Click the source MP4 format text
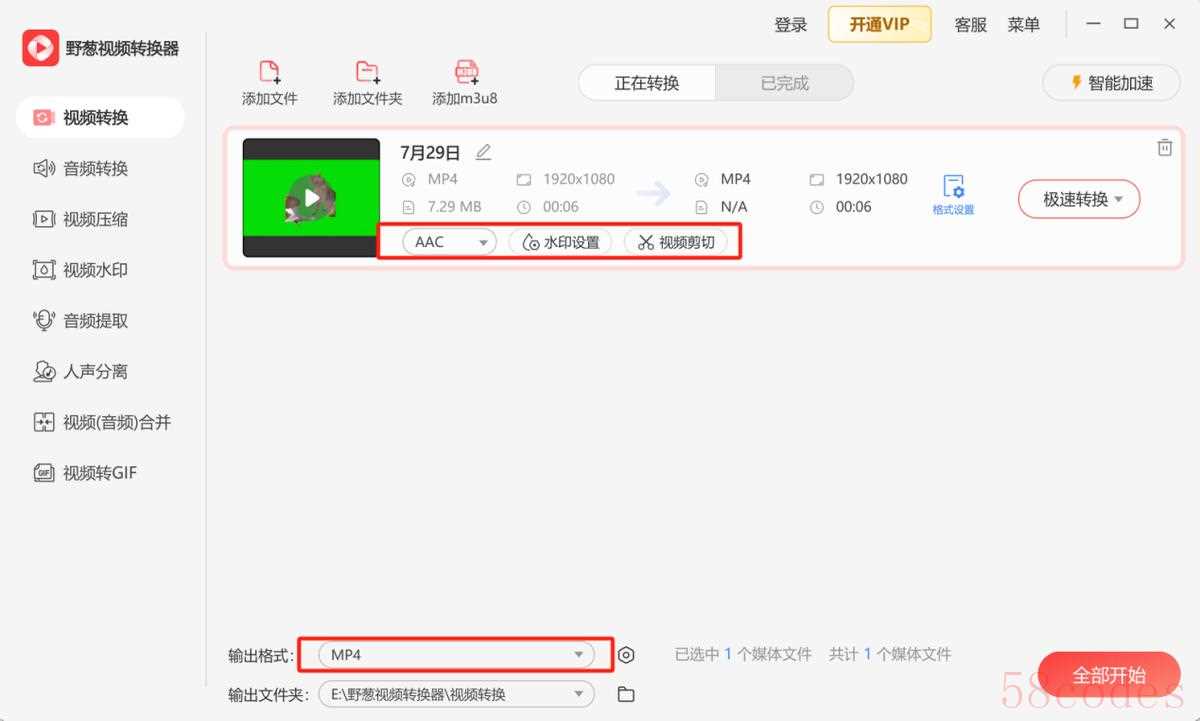 [x=442, y=179]
